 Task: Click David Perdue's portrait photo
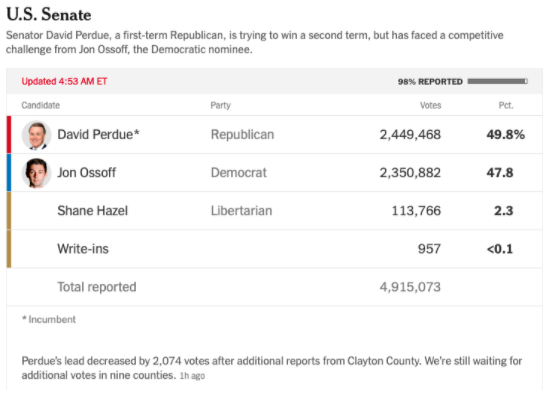(36, 135)
